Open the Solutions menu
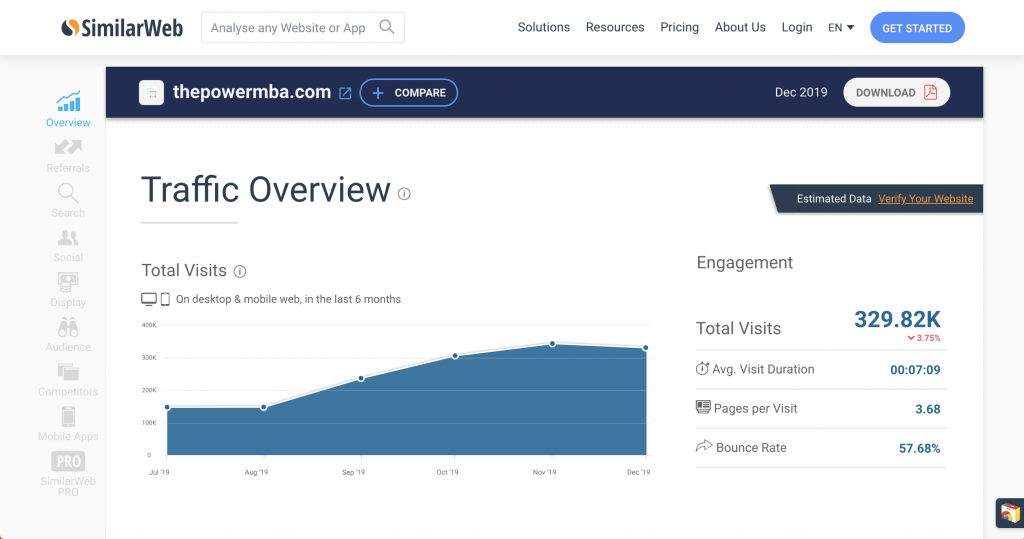Image resolution: width=1024 pixels, height=539 pixels. click(x=543, y=27)
